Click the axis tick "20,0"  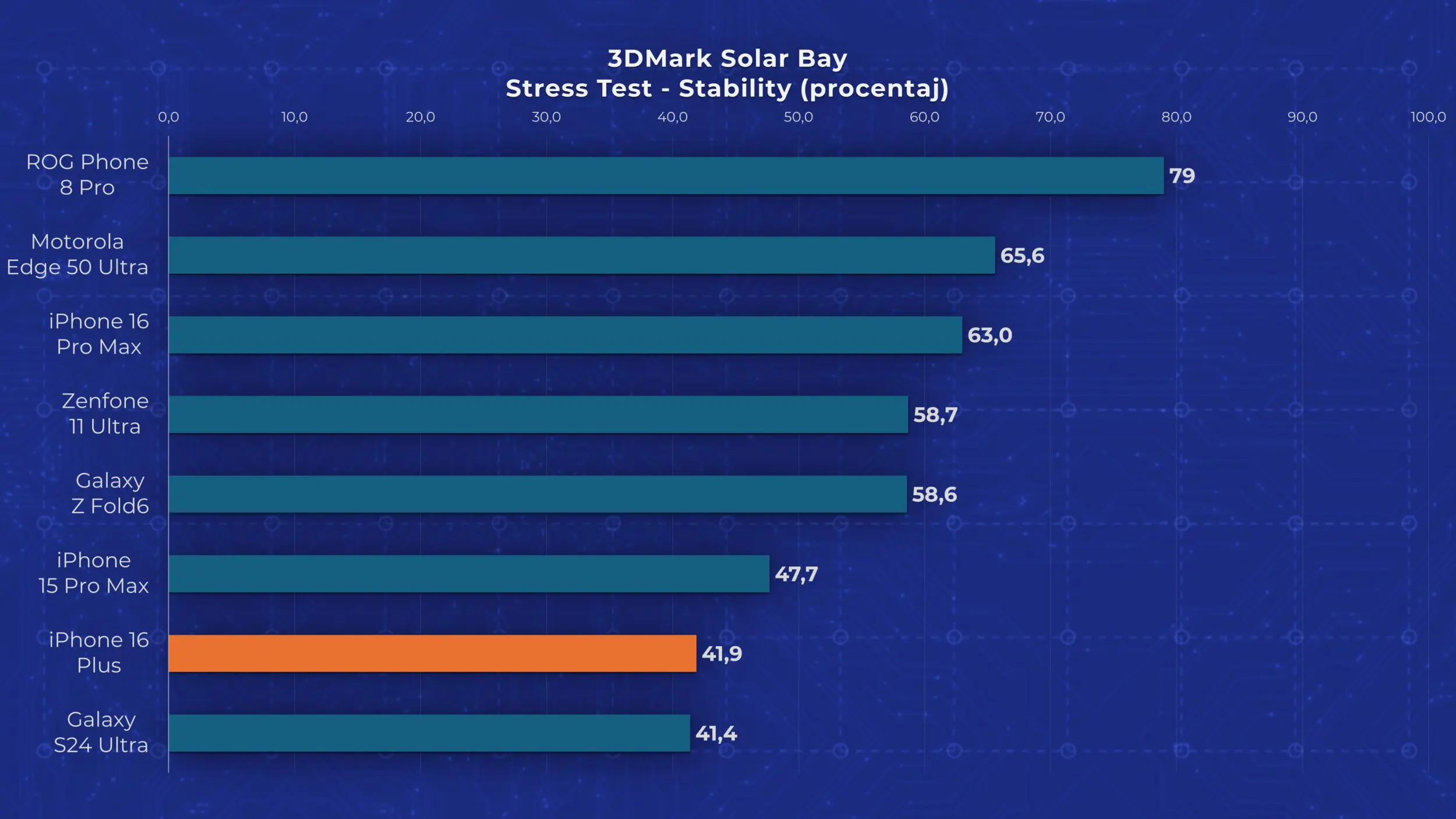420,117
